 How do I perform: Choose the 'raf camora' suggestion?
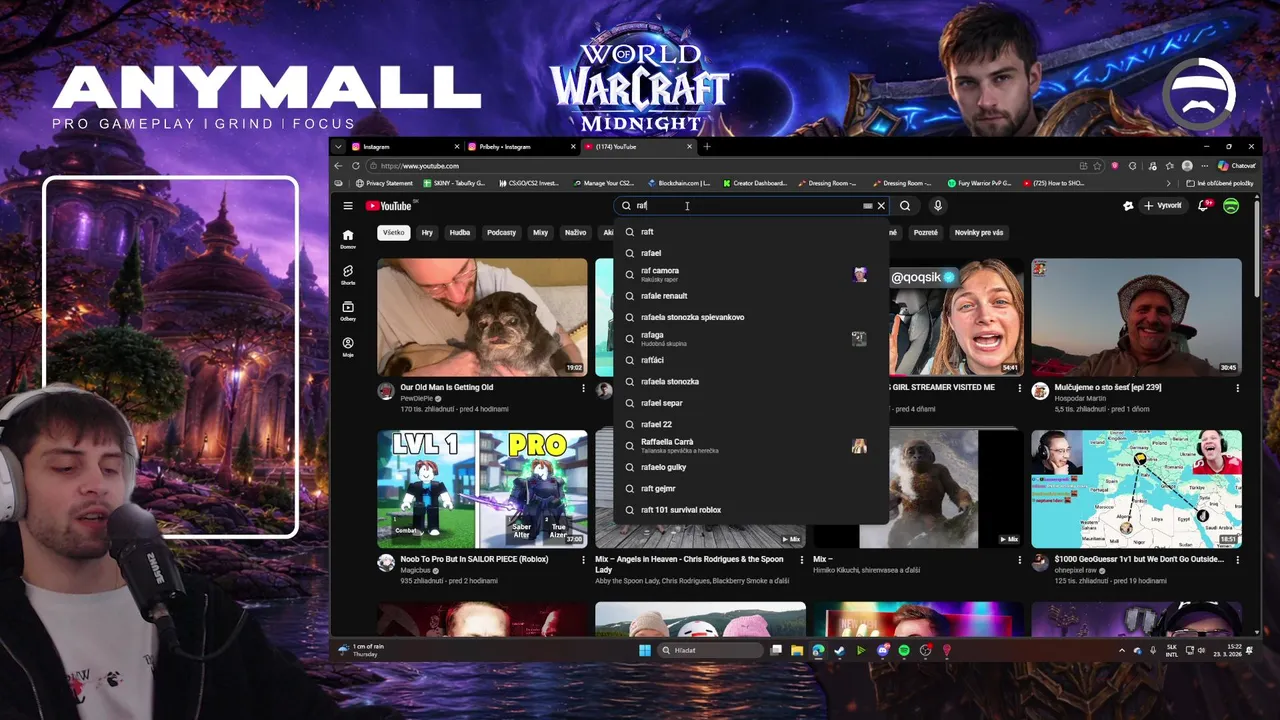(x=752, y=274)
